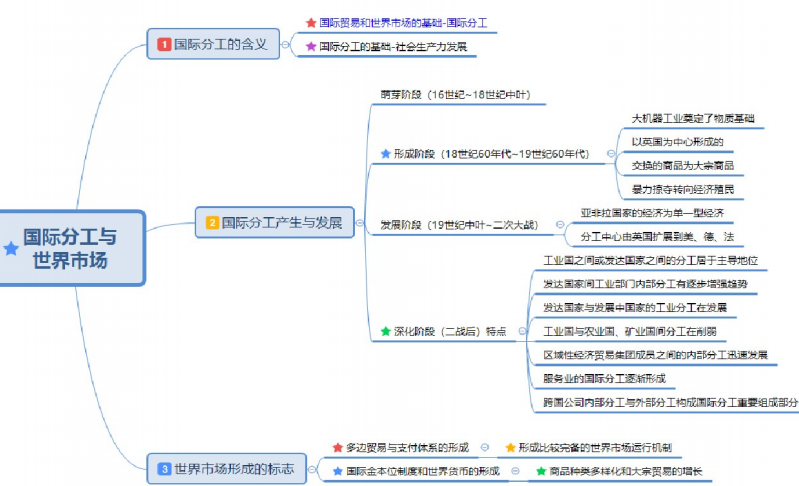Click the green star beside 深化阶段
The image size is (799, 486).
(x=386, y=331)
